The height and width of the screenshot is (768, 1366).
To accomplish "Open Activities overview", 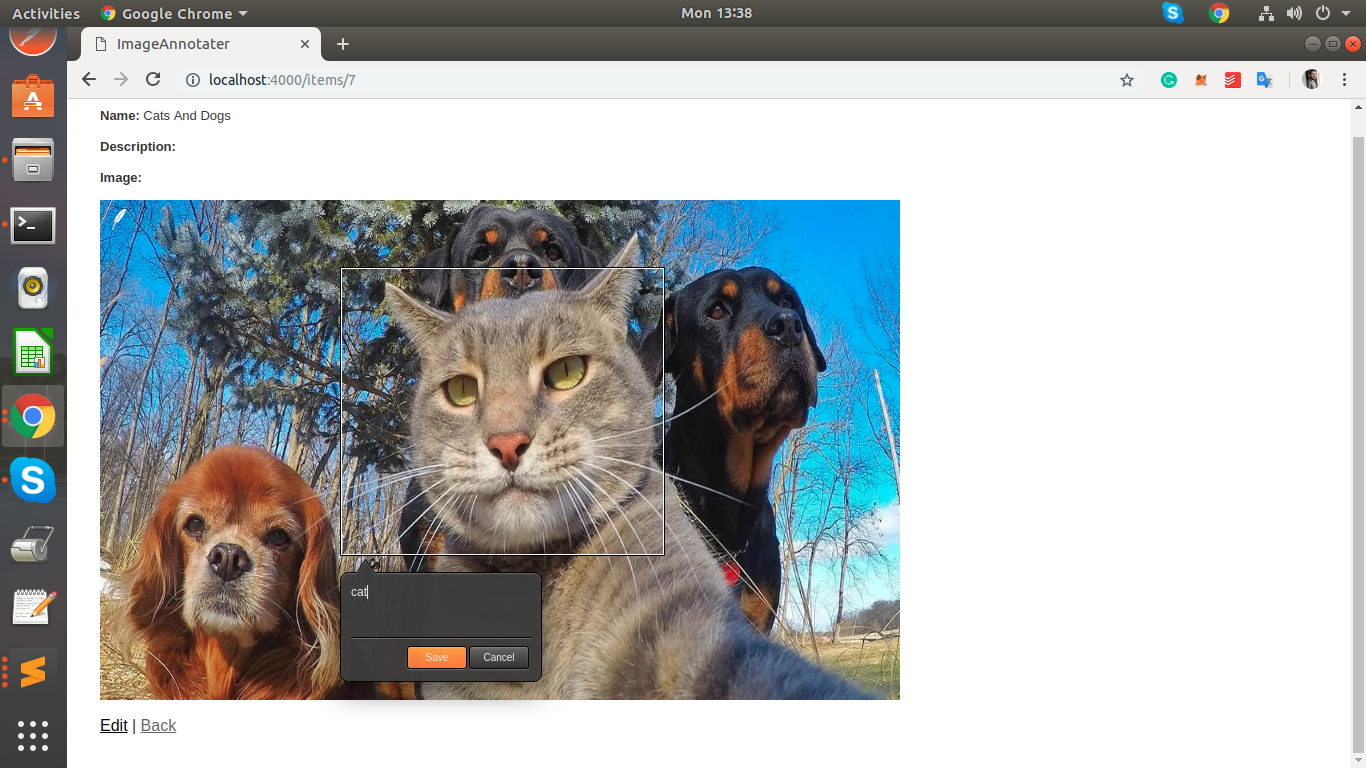I will [46, 13].
